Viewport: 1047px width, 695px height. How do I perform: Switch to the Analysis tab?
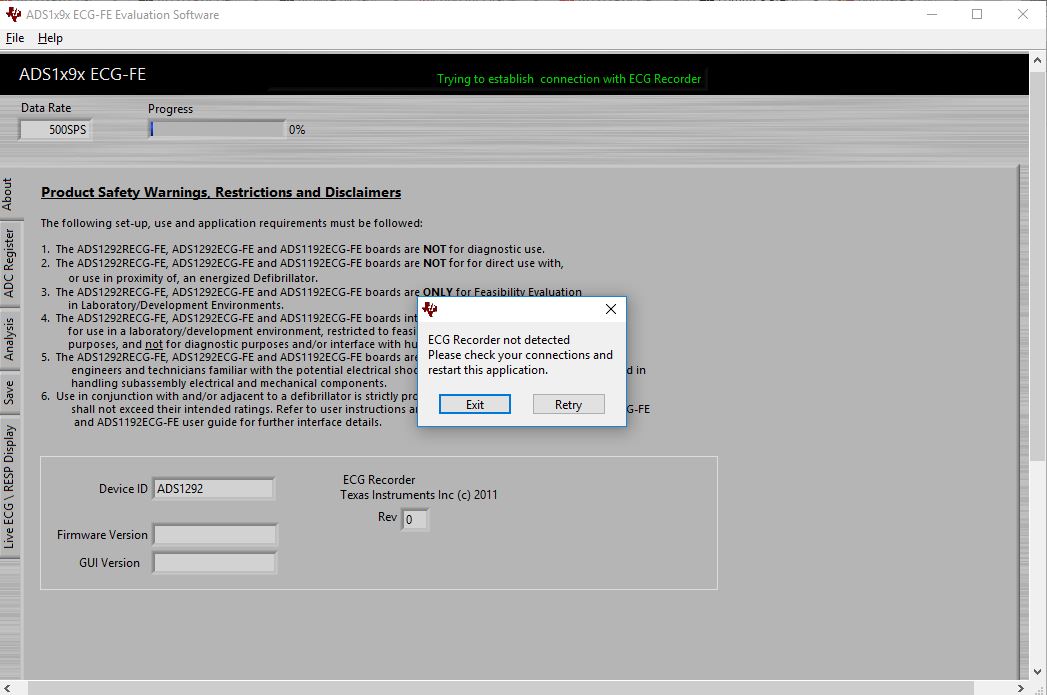click(9, 339)
